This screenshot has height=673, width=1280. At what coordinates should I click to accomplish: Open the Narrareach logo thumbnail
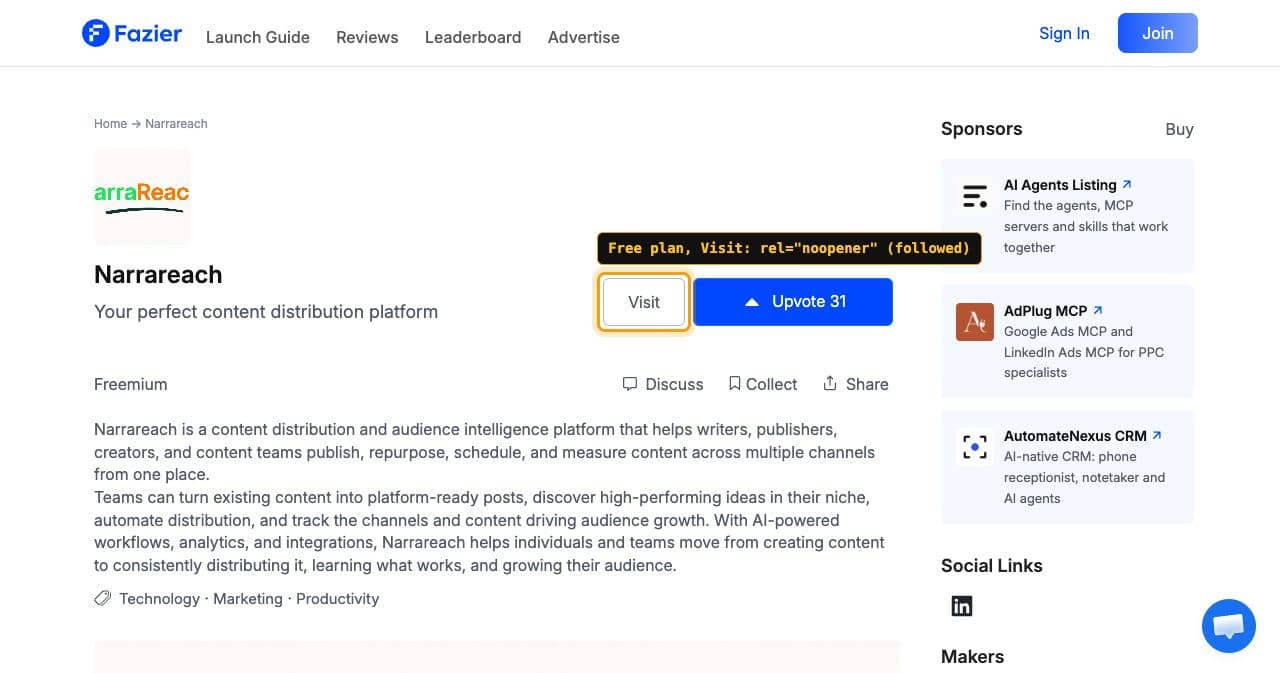(x=142, y=197)
